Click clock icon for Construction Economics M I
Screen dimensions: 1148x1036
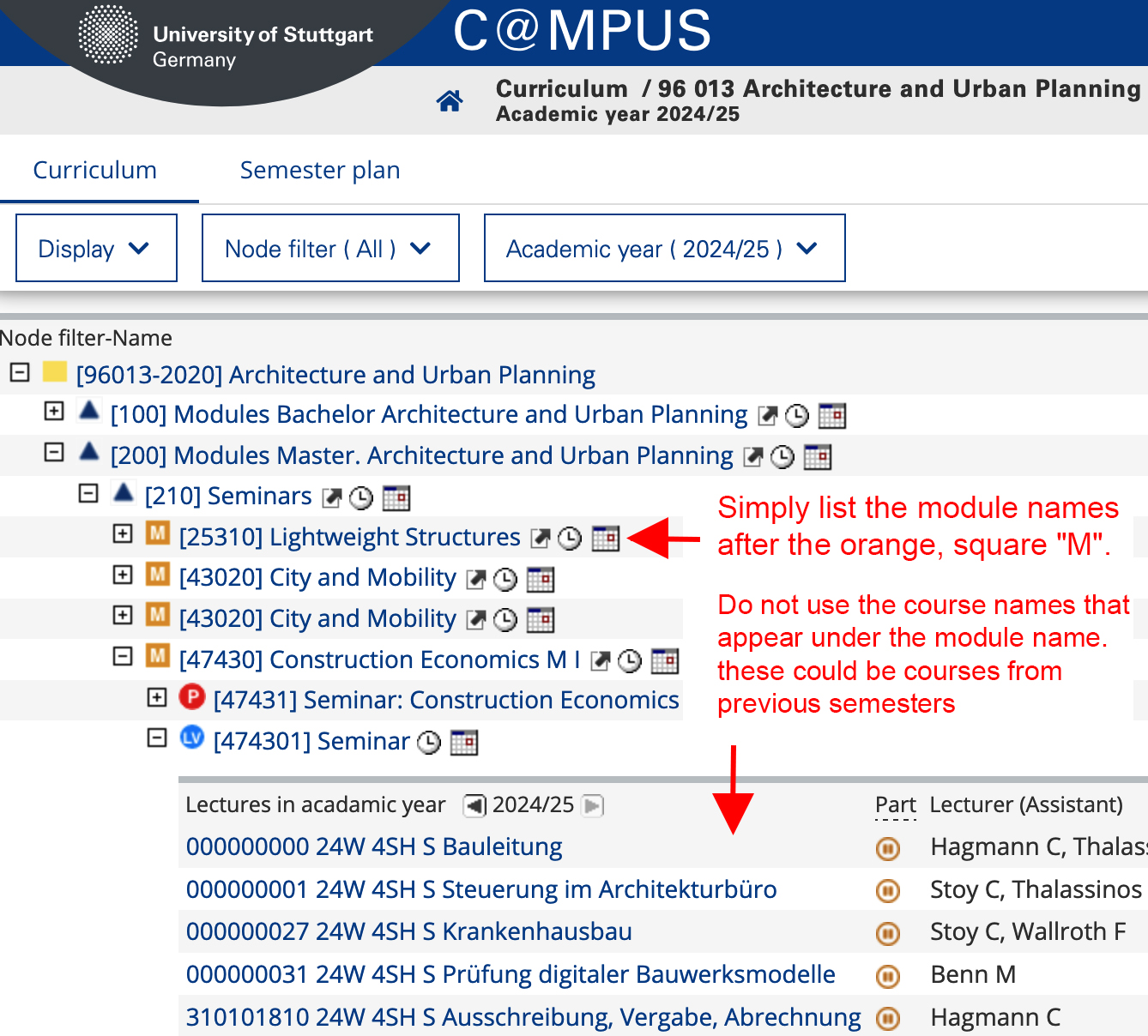(x=630, y=661)
